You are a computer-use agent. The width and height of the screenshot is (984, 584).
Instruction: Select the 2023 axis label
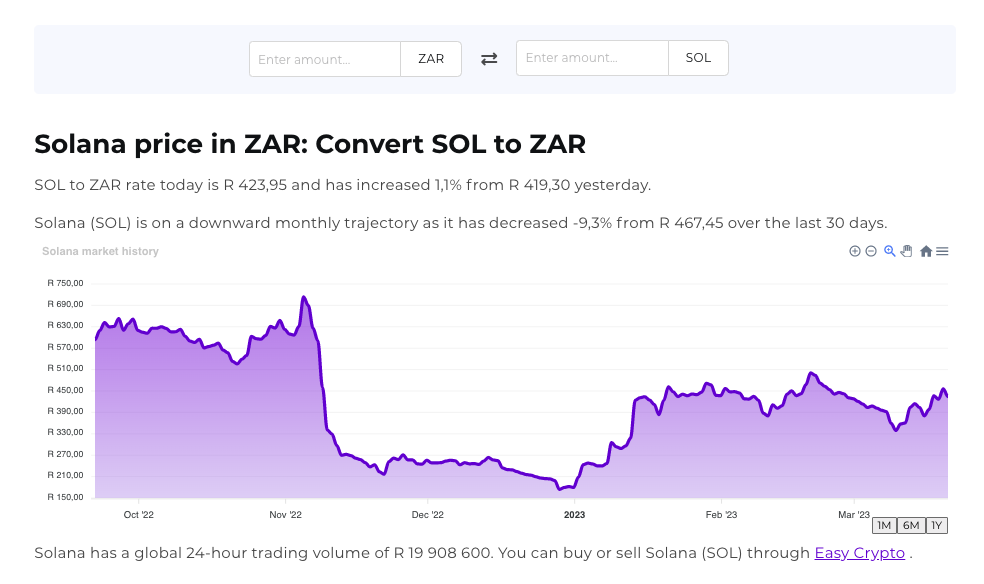pos(574,514)
